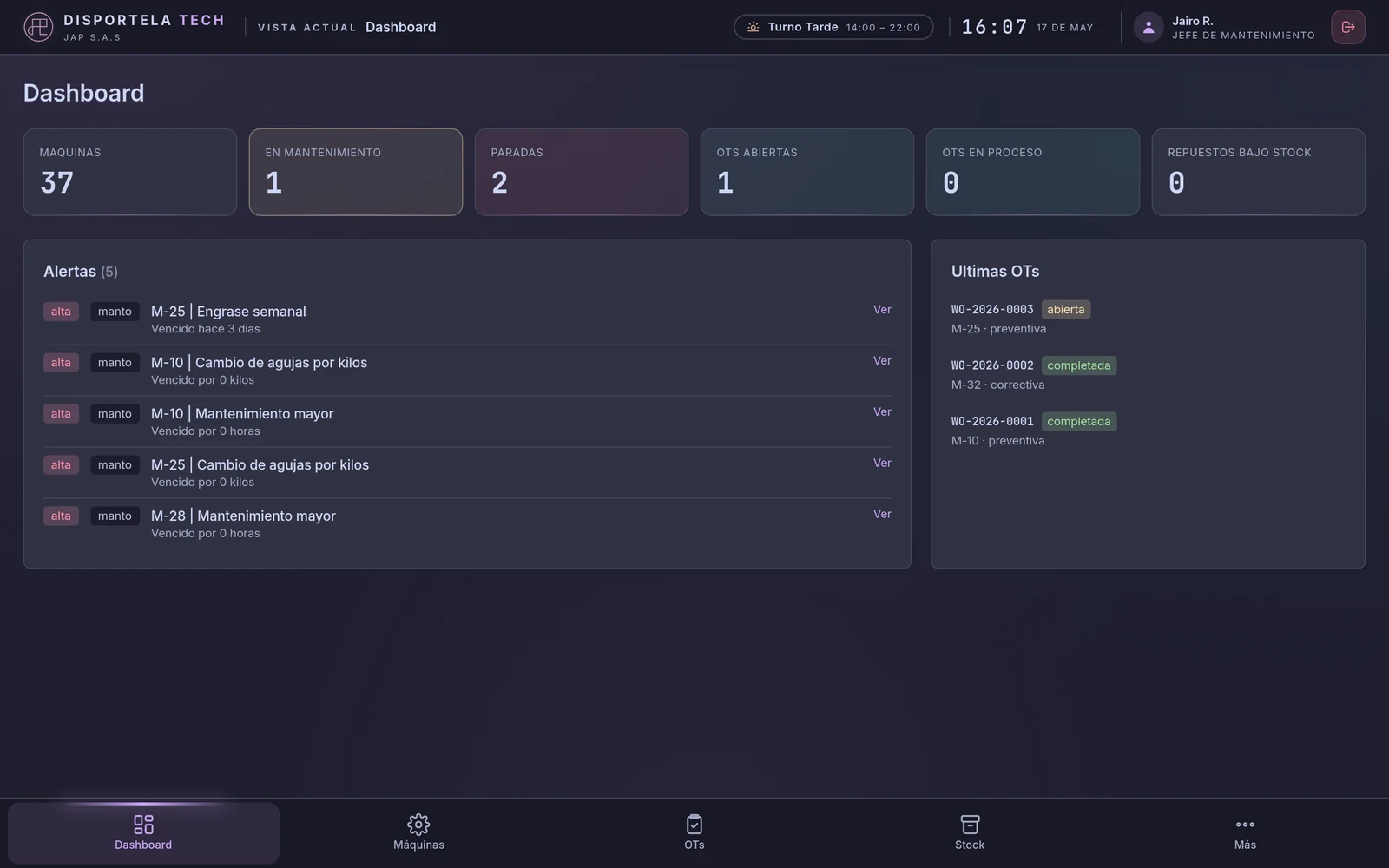Select the Paradas card
The image size is (1389, 868).
point(582,172)
